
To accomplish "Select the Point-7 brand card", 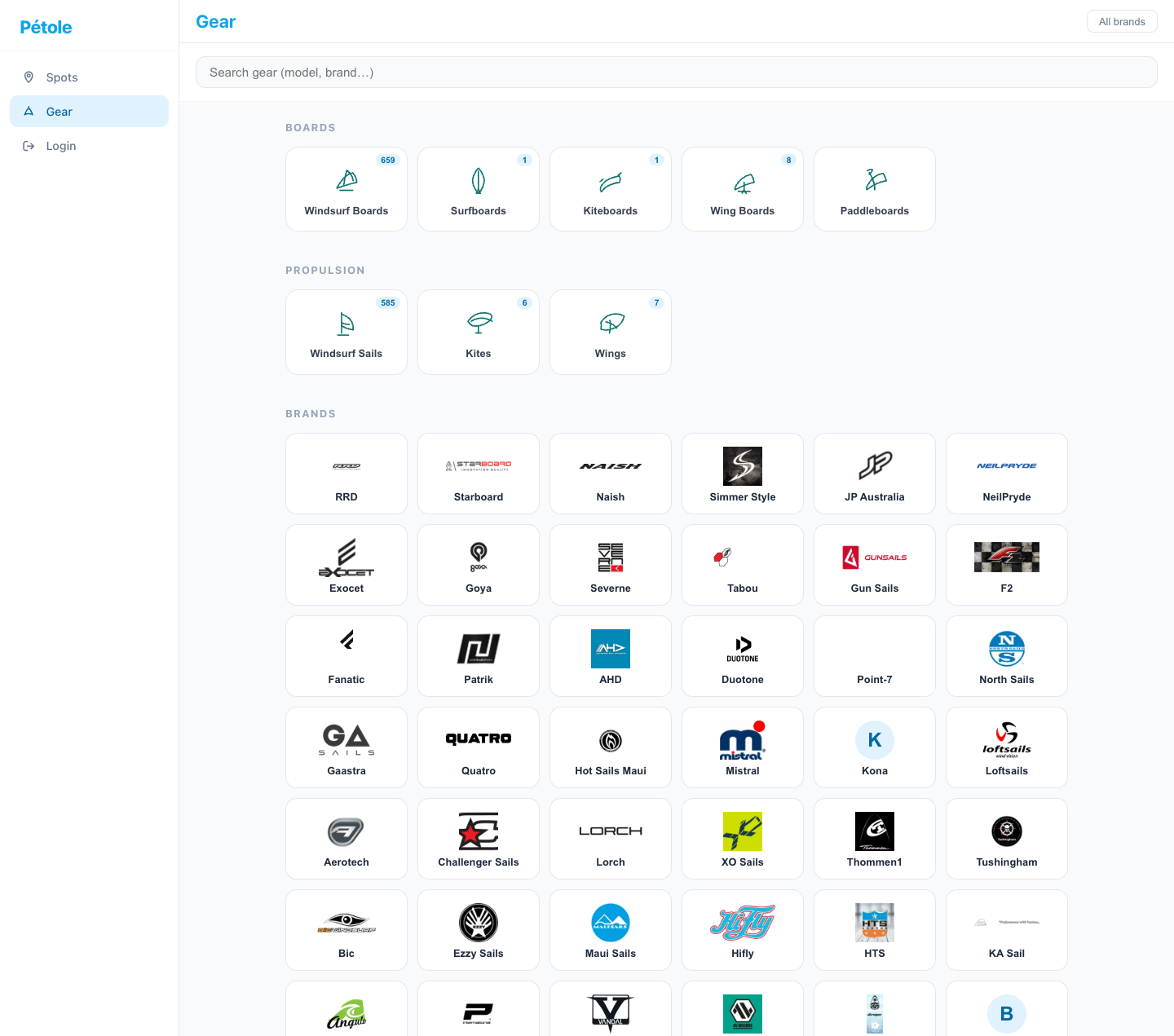I will [x=875, y=656].
